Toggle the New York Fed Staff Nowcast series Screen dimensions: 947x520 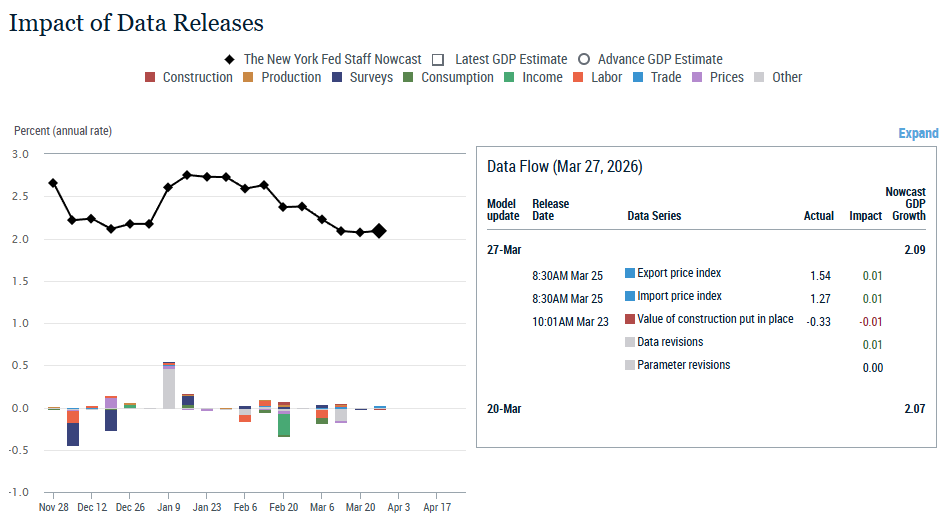pos(230,60)
